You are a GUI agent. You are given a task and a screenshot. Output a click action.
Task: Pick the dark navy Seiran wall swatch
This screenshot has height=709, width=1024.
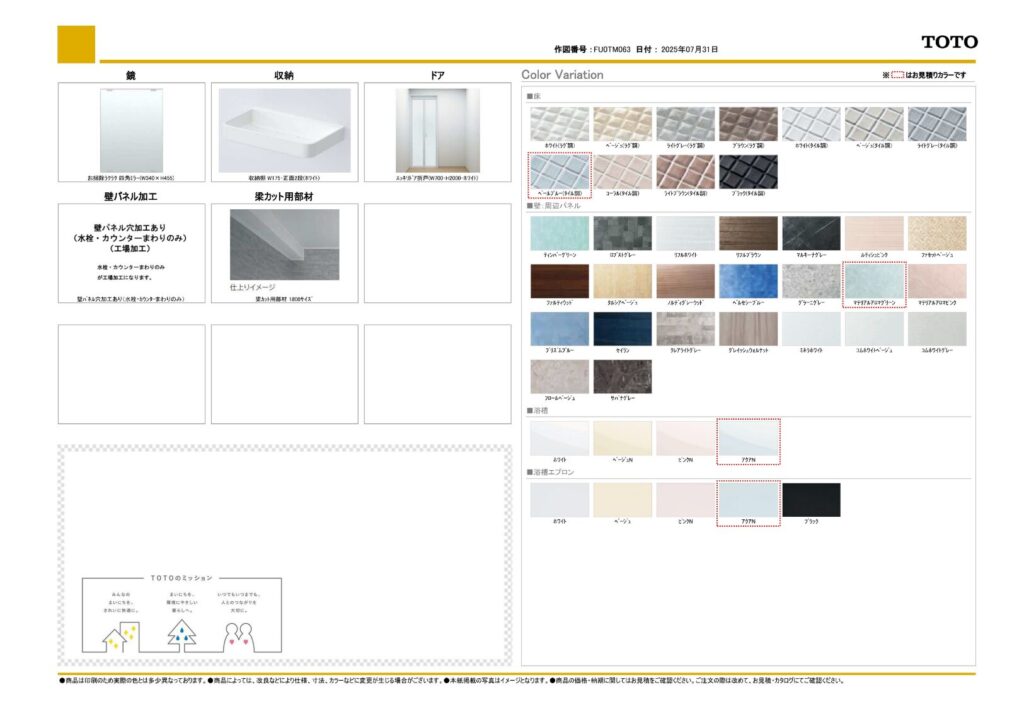pyautogui.click(x=622, y=328)
